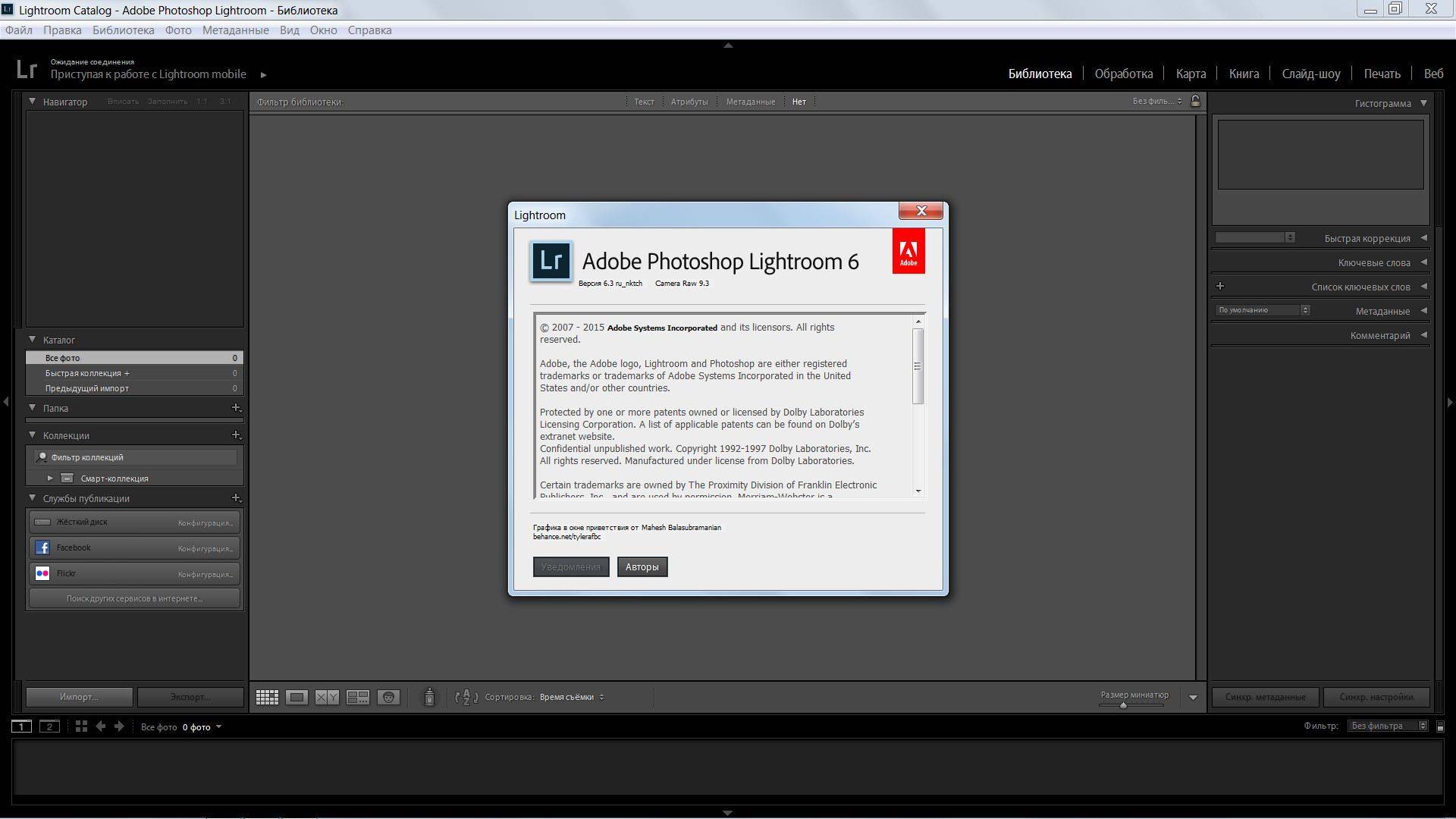Open Compare view (XY) icon

point(327,697)
